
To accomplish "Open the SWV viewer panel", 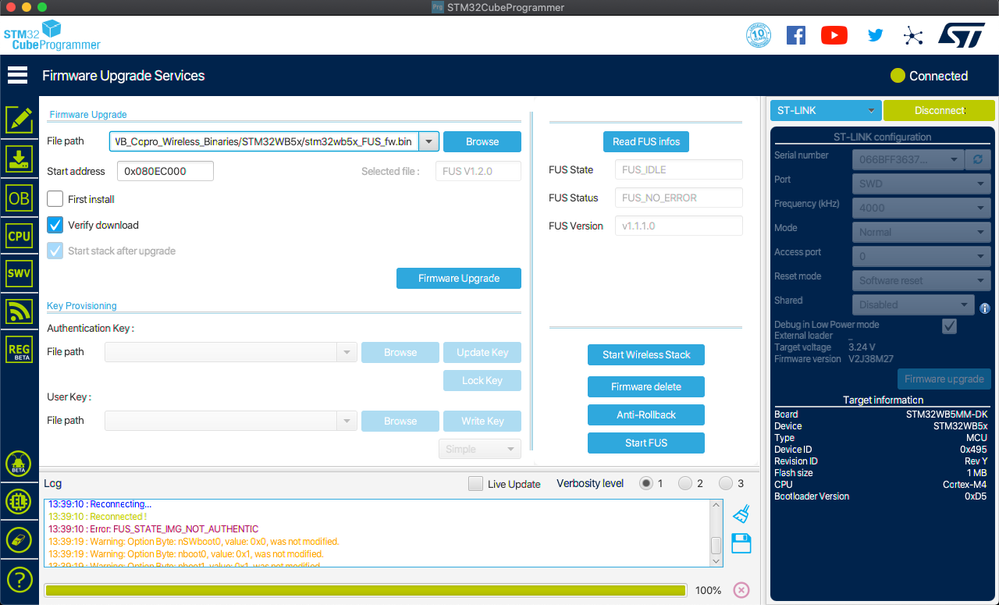I will coord(19,273).
